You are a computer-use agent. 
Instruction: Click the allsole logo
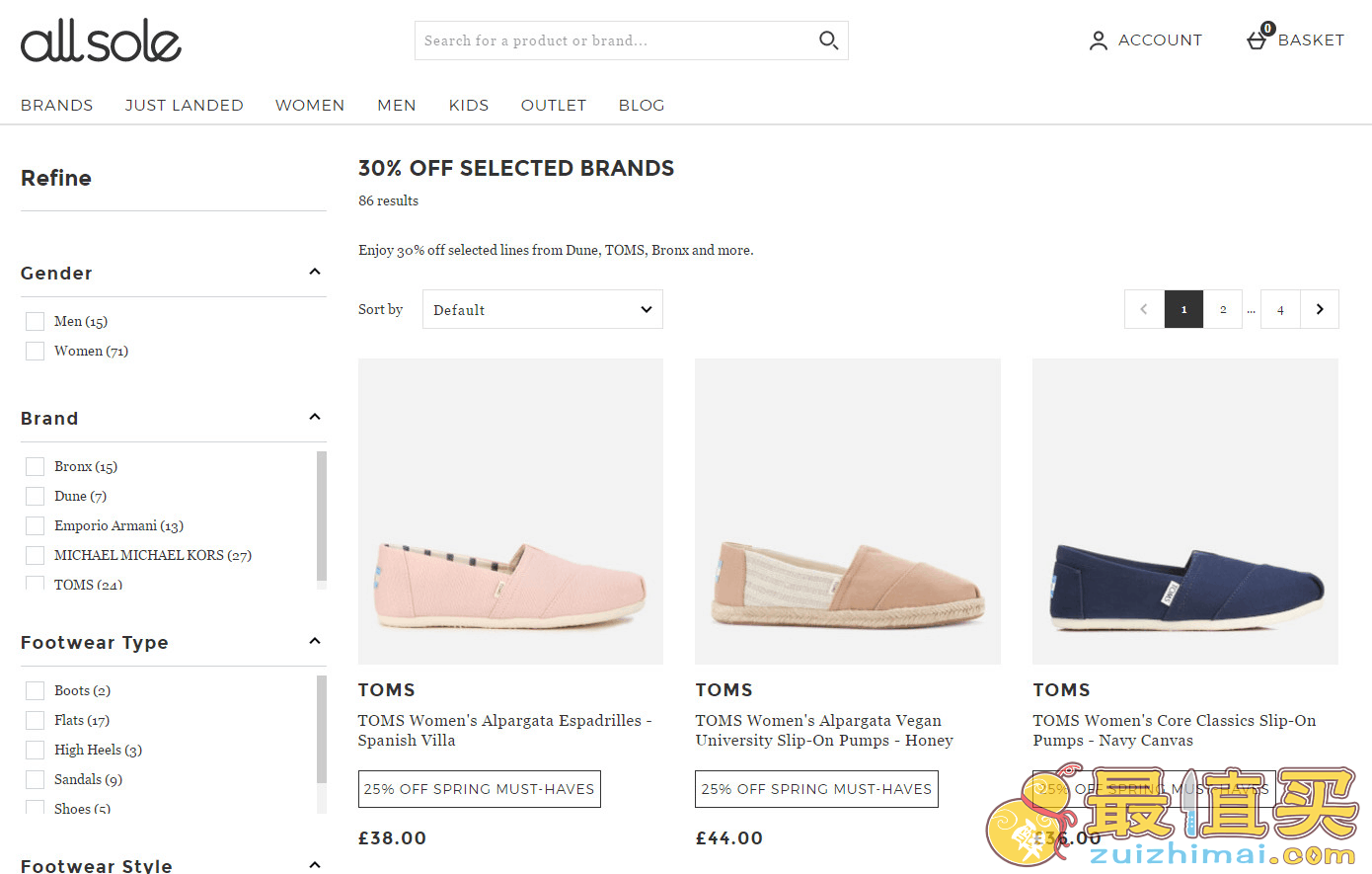pyautogui.click(x=101, y=40)
